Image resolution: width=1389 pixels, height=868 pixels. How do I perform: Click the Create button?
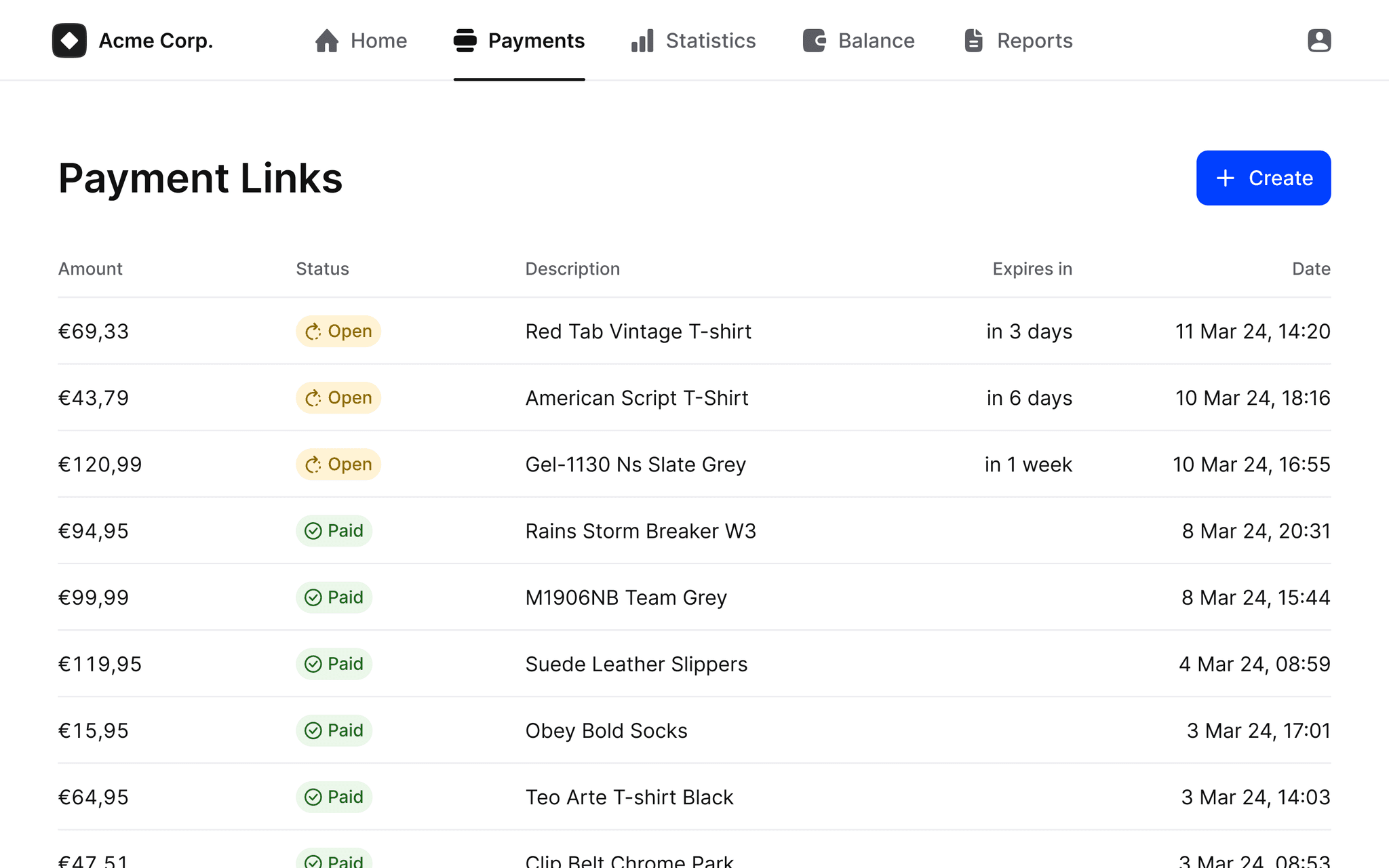1263,178
